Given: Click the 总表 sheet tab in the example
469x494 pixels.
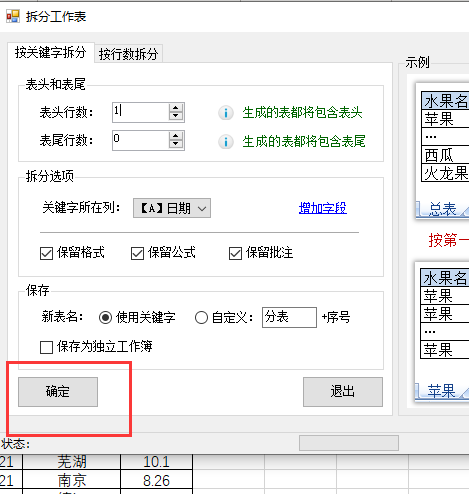Looking at the screenshot, I should pos(442,209).
